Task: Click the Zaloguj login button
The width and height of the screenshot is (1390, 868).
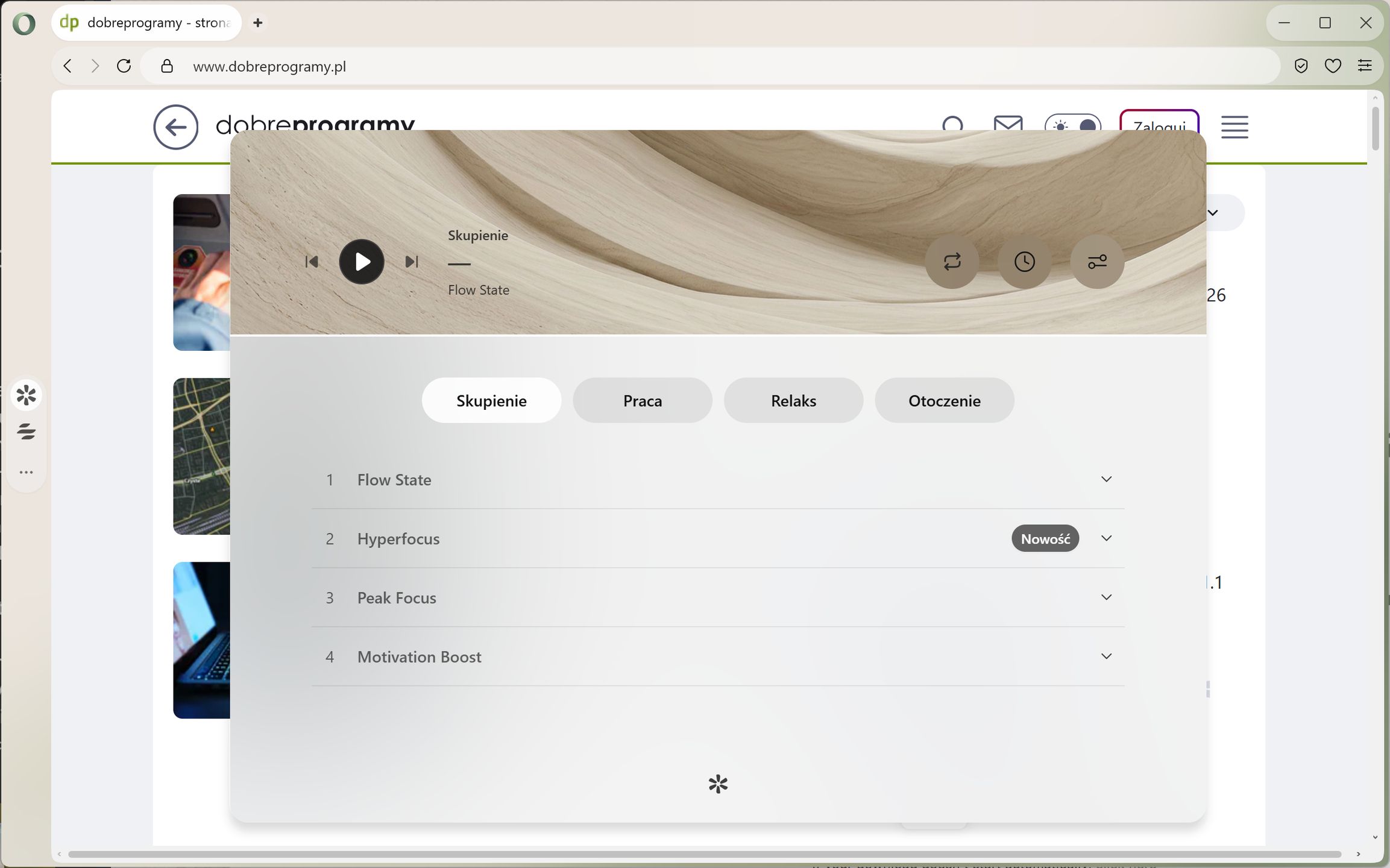Action: pos(1159,121)
